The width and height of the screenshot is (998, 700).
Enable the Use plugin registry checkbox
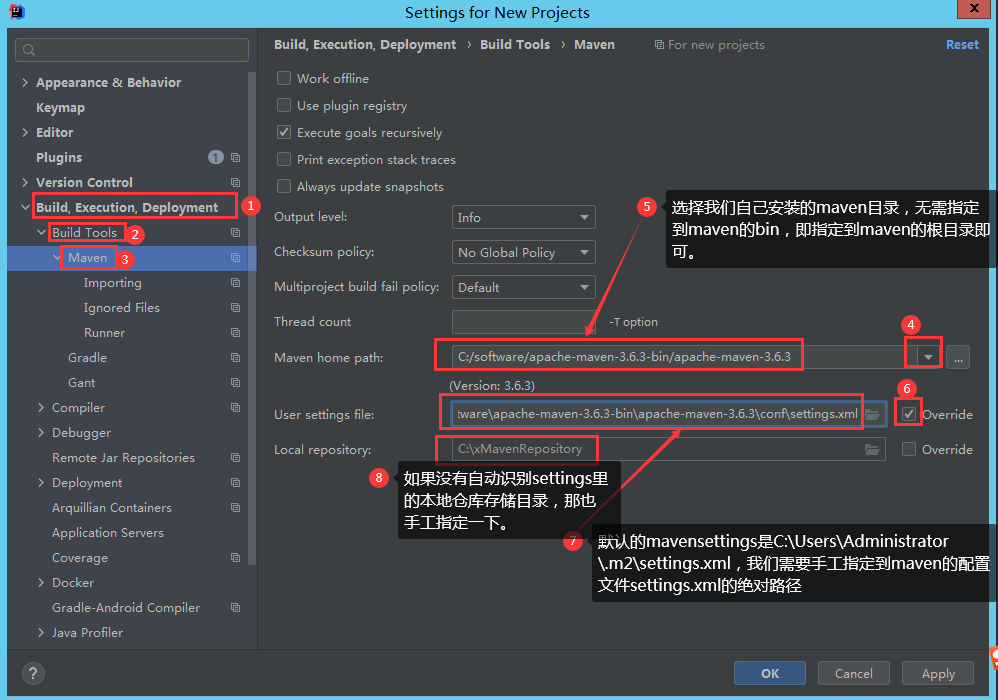pos(284,105)
